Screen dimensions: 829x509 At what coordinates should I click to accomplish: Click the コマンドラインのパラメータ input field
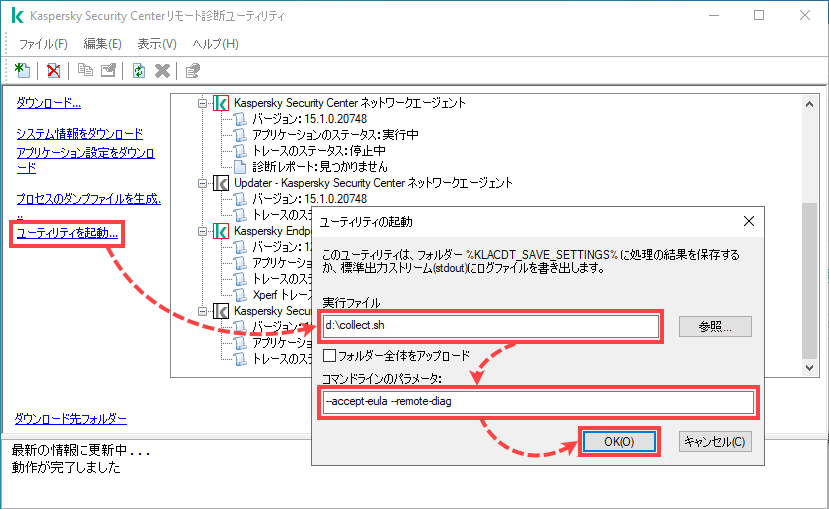pos(538,402)
